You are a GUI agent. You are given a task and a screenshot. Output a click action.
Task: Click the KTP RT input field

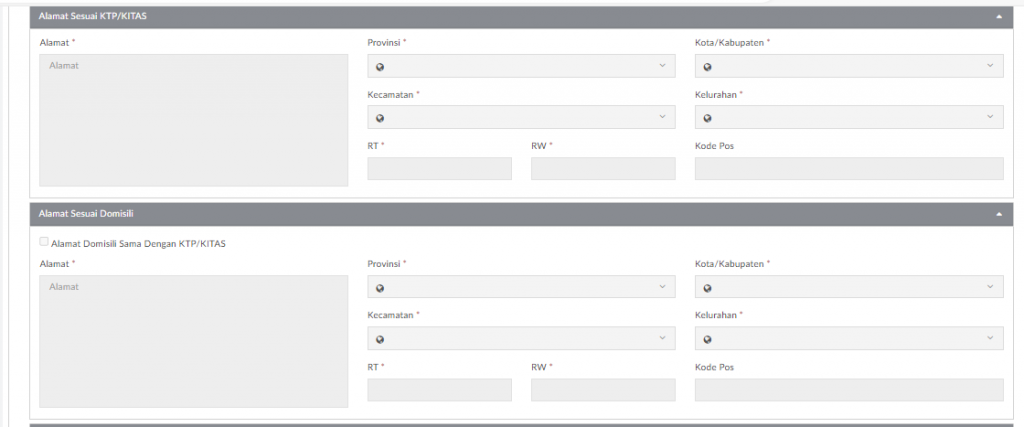[x=440, y=168]
